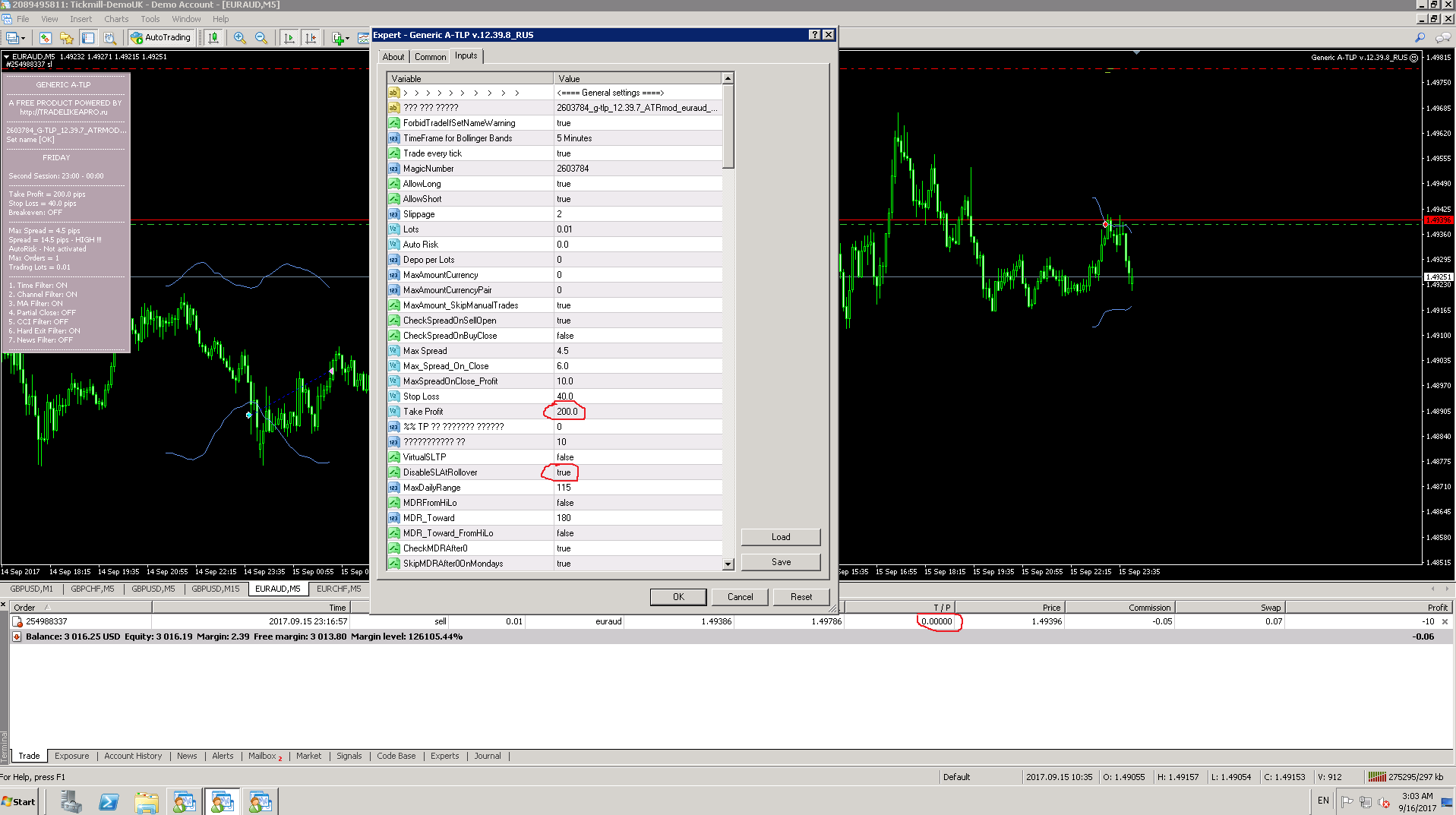This screenshot has width=1456, height=815.
Task: Click the dialog help question mark icon
Action: 814,35
